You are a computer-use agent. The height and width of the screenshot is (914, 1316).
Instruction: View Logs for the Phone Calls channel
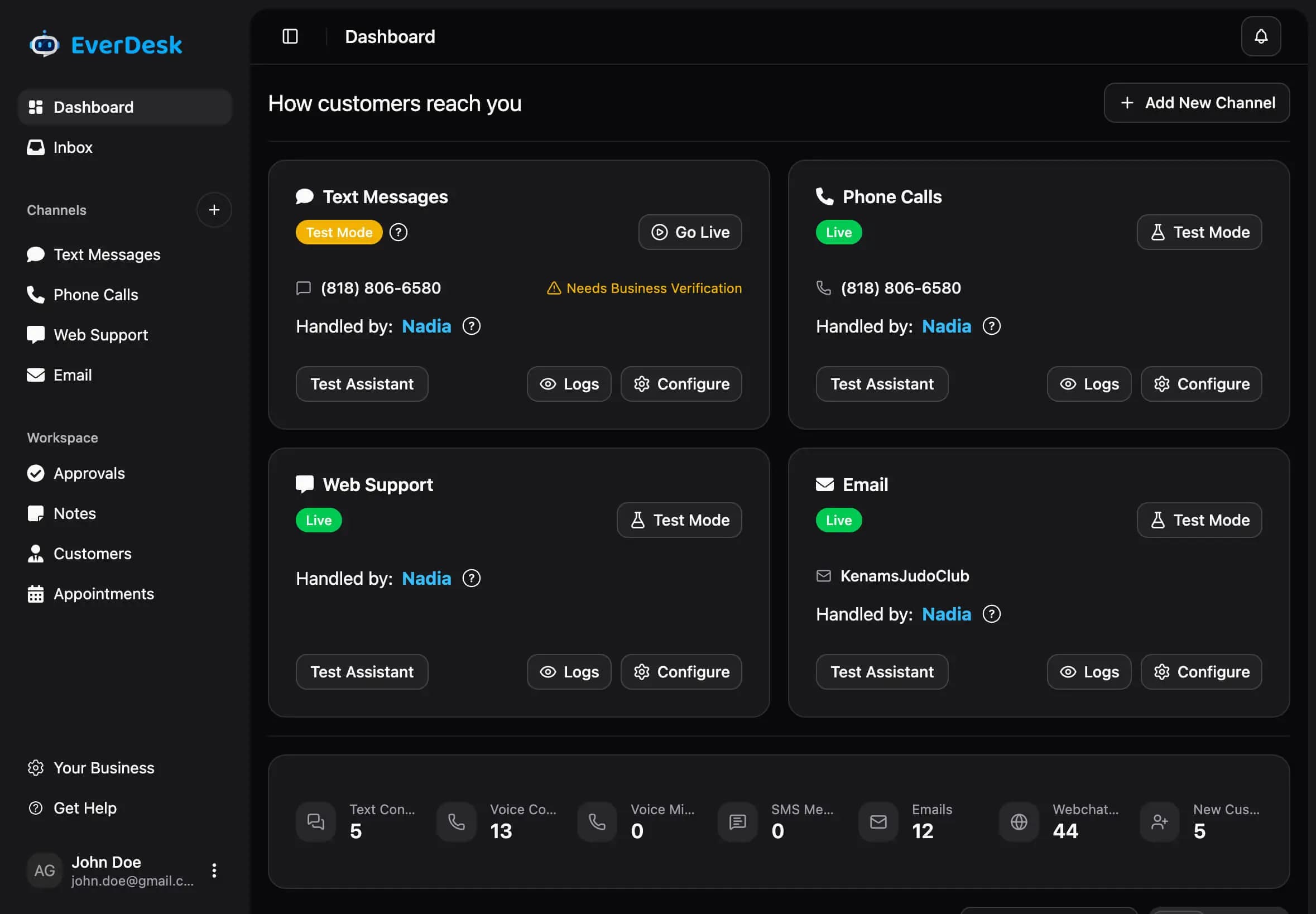(1088, 384)
